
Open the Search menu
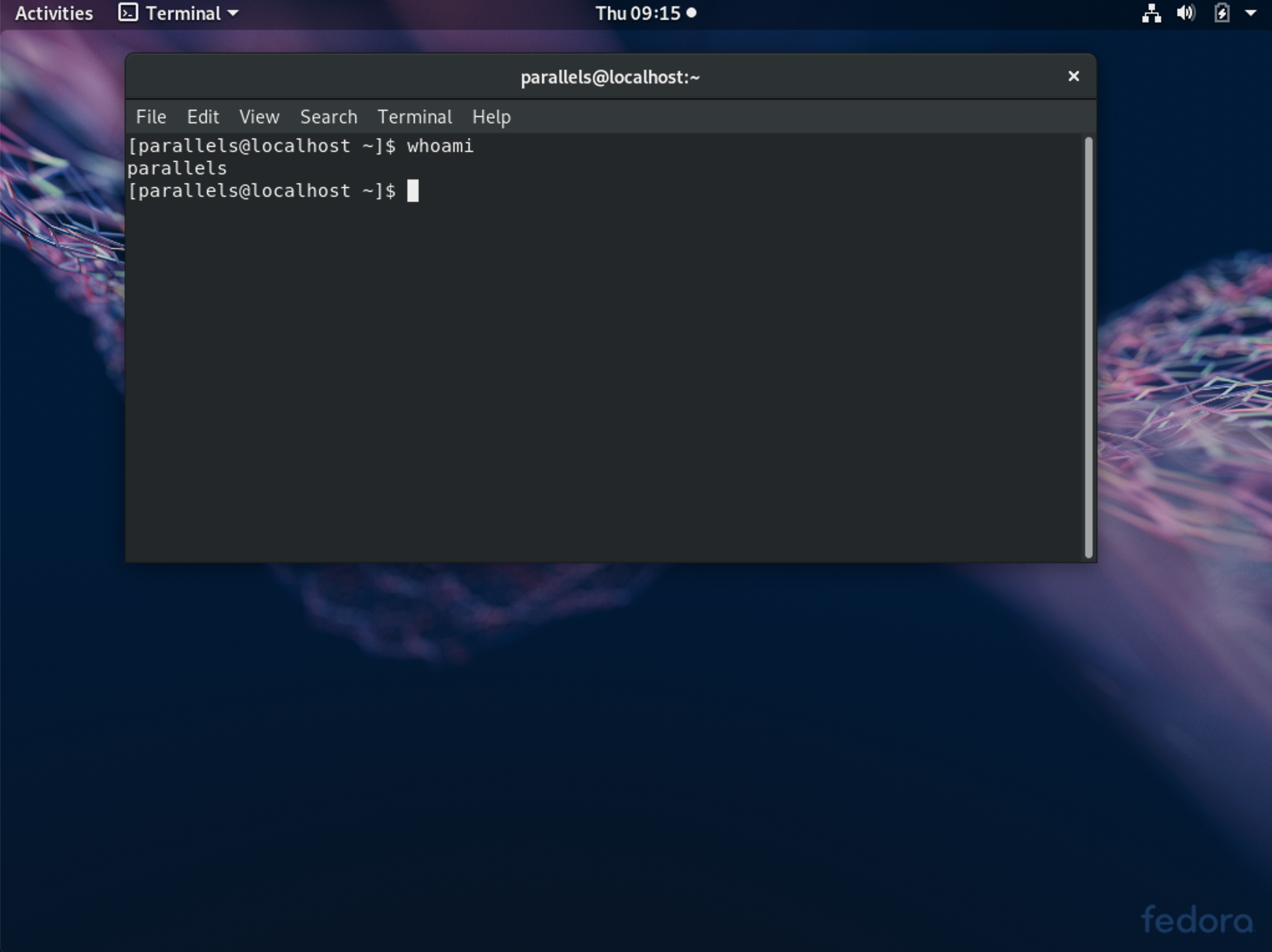pyautogui.click(x=329, y=117)
